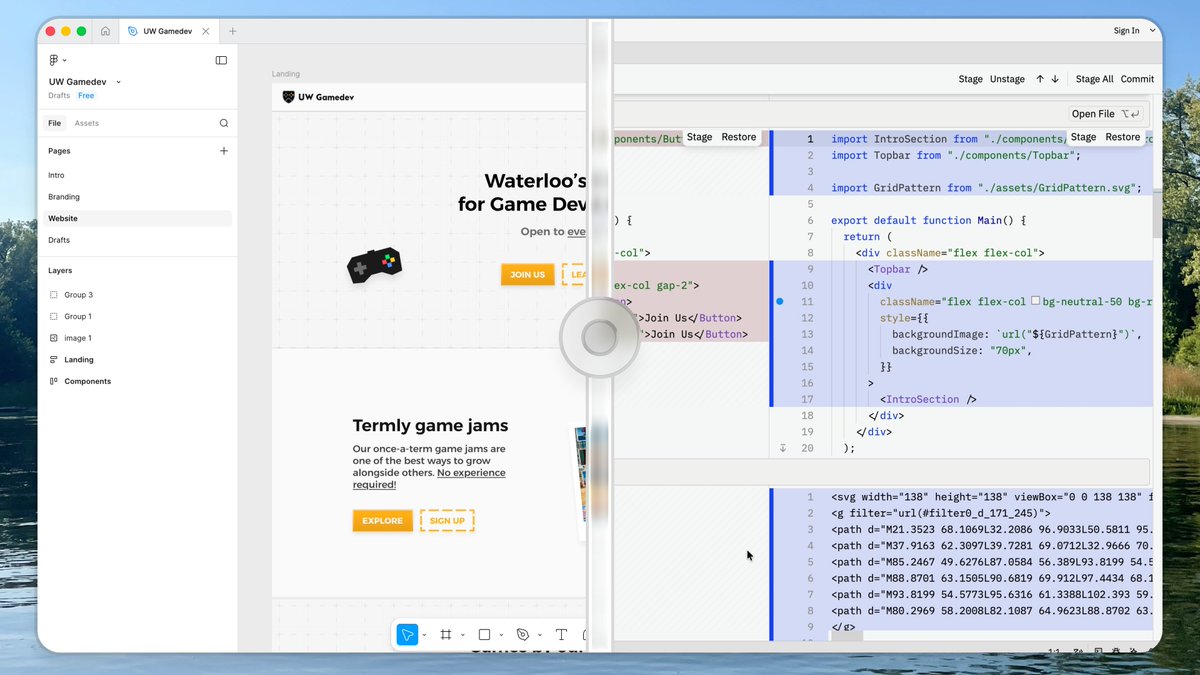This screenshot has height=675, width=1200.
Task: Click the Components section icon in layers
Action: coord(54,381)
